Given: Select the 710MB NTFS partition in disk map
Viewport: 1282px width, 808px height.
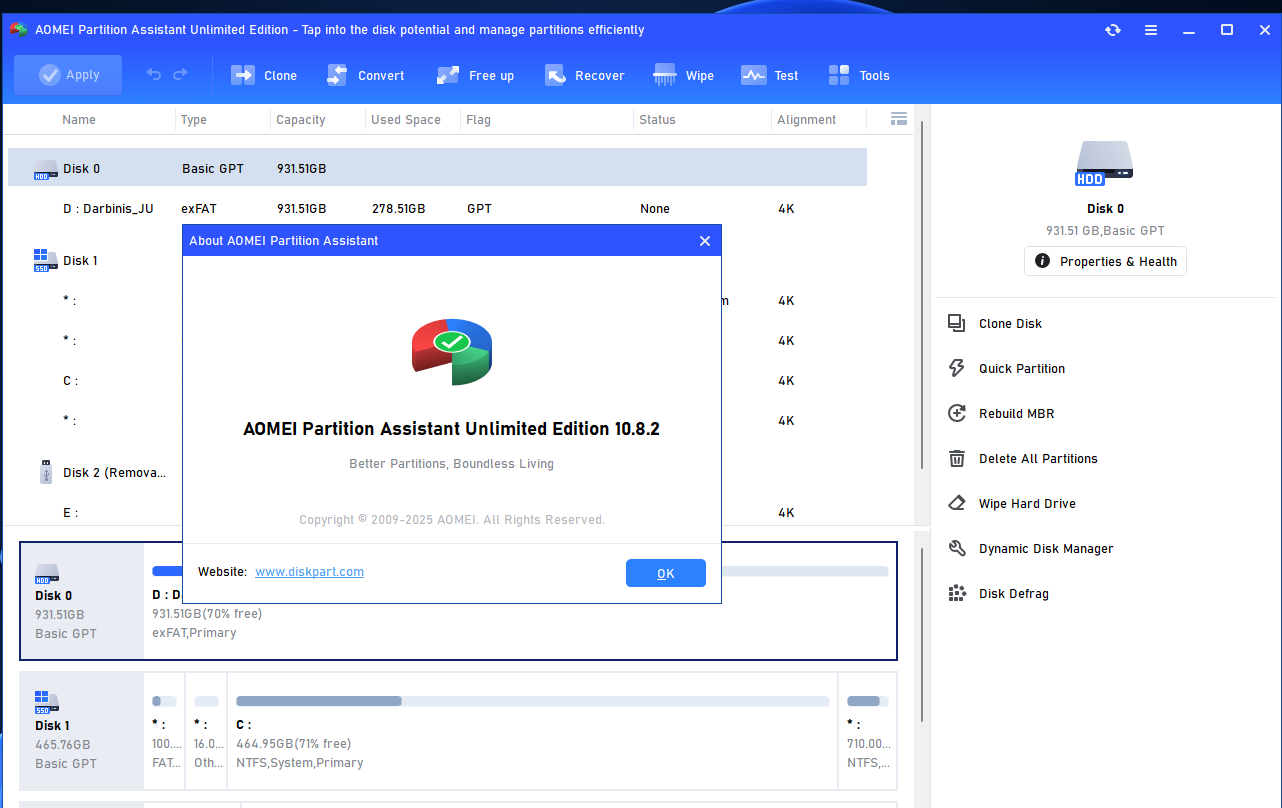Looking at the screenshot, I should 867,731.
